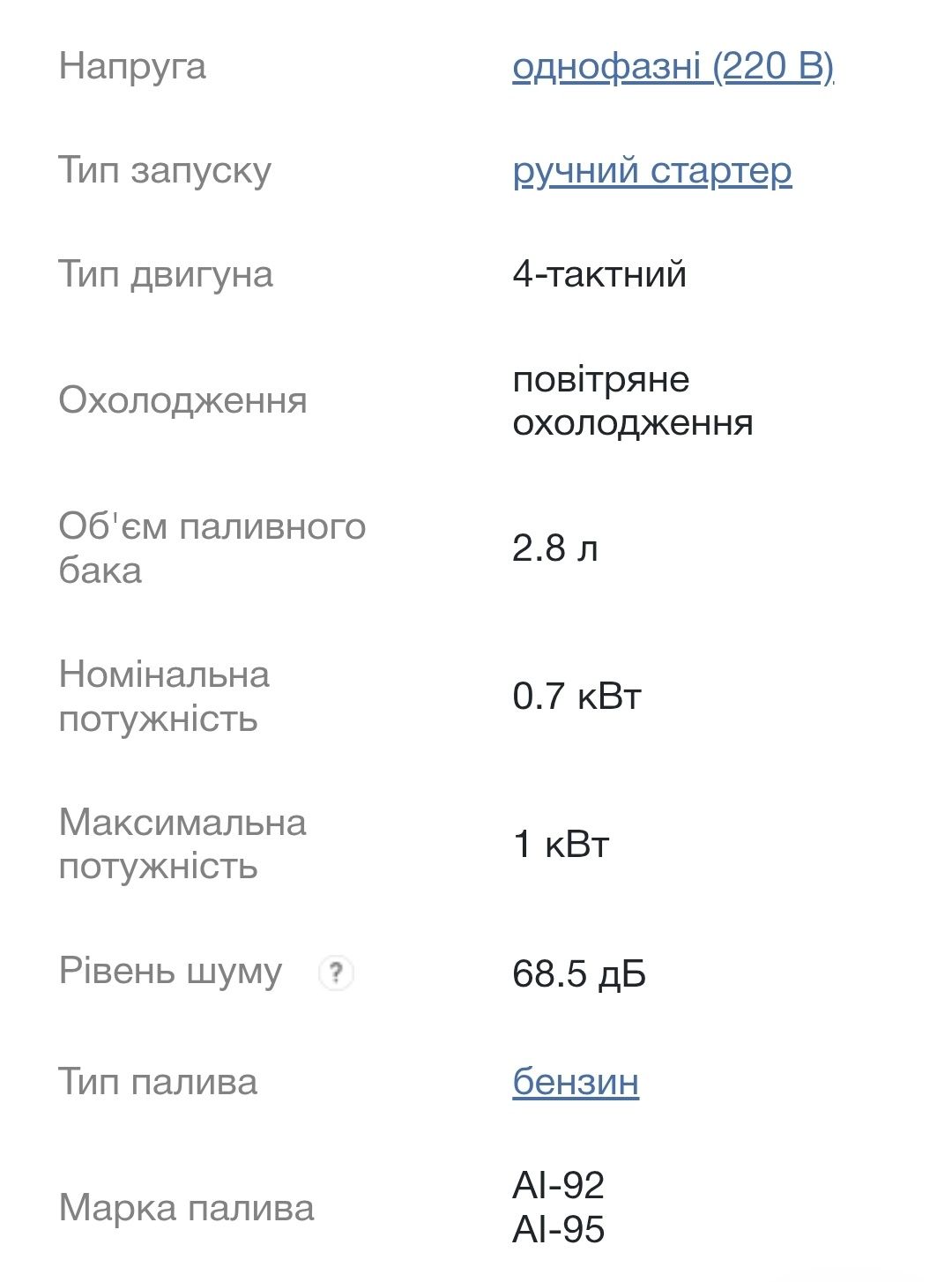This screenshot has height=1282, width=952.
Task: Open the help icon beside Рівень шуму
Action: pos(335,973)
